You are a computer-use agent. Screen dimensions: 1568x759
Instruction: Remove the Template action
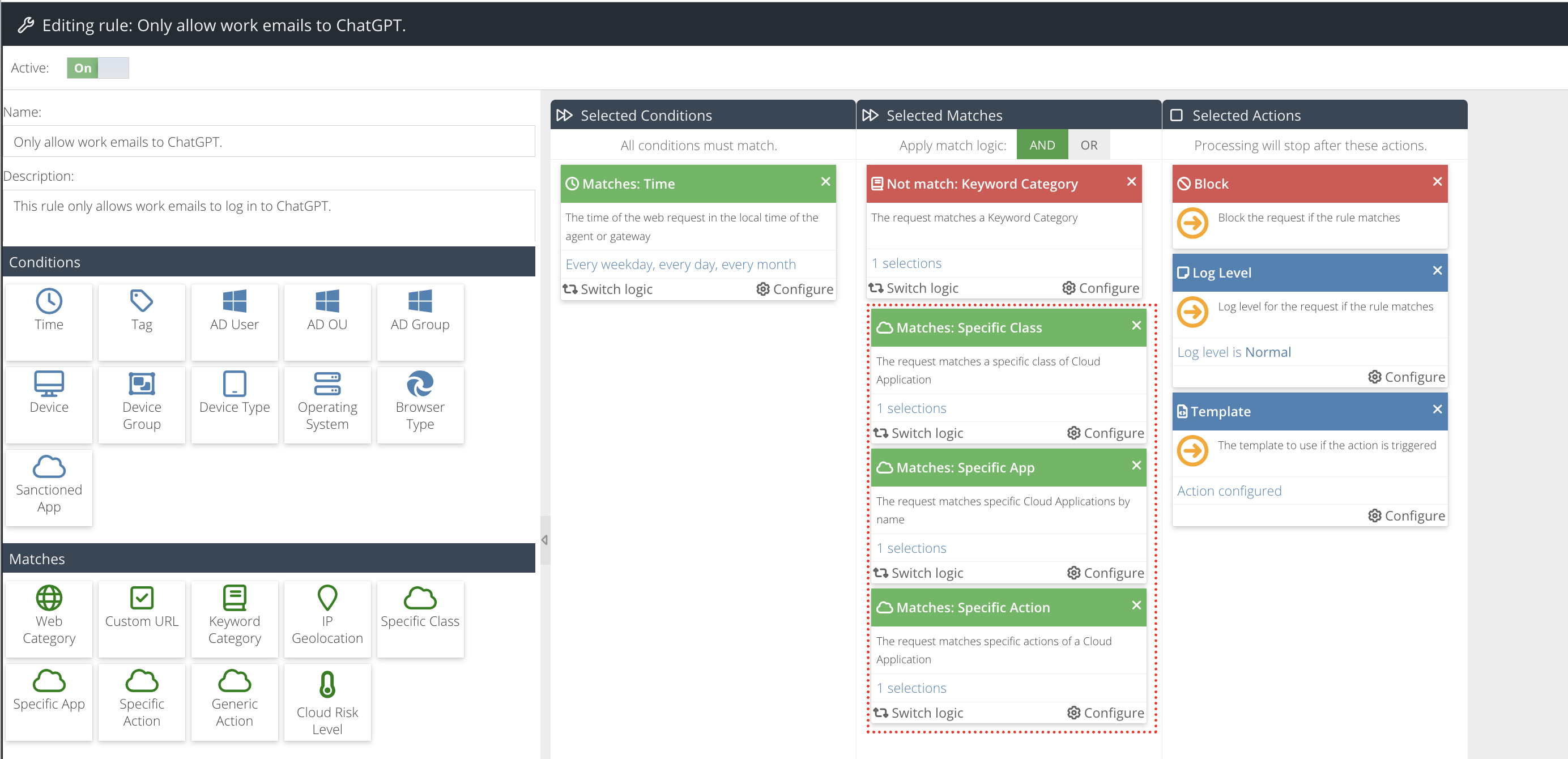pyautogui.click(x=1438, y=409)
